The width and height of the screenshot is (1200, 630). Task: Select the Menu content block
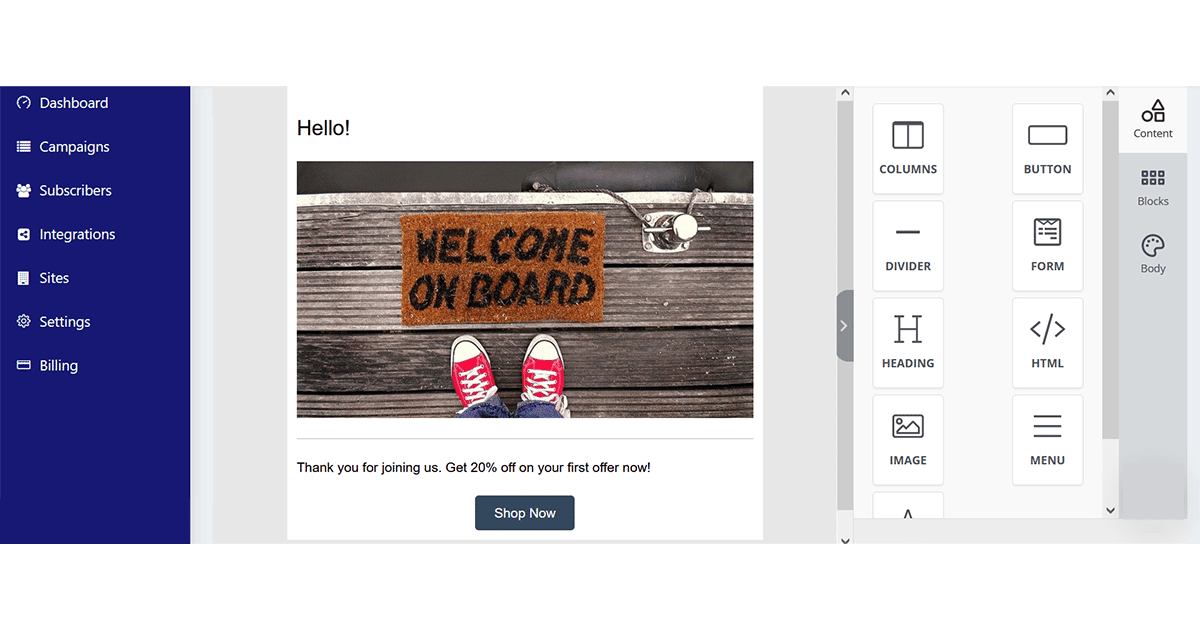pyautogui.click(x=1047, y=440)
